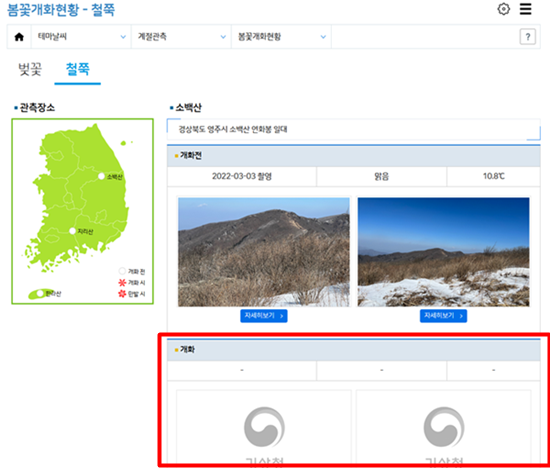The width and height of the screenshot is (550, 468).
Task: Expand the 계절관측 dropdown
Action: [x=181, y=36]
